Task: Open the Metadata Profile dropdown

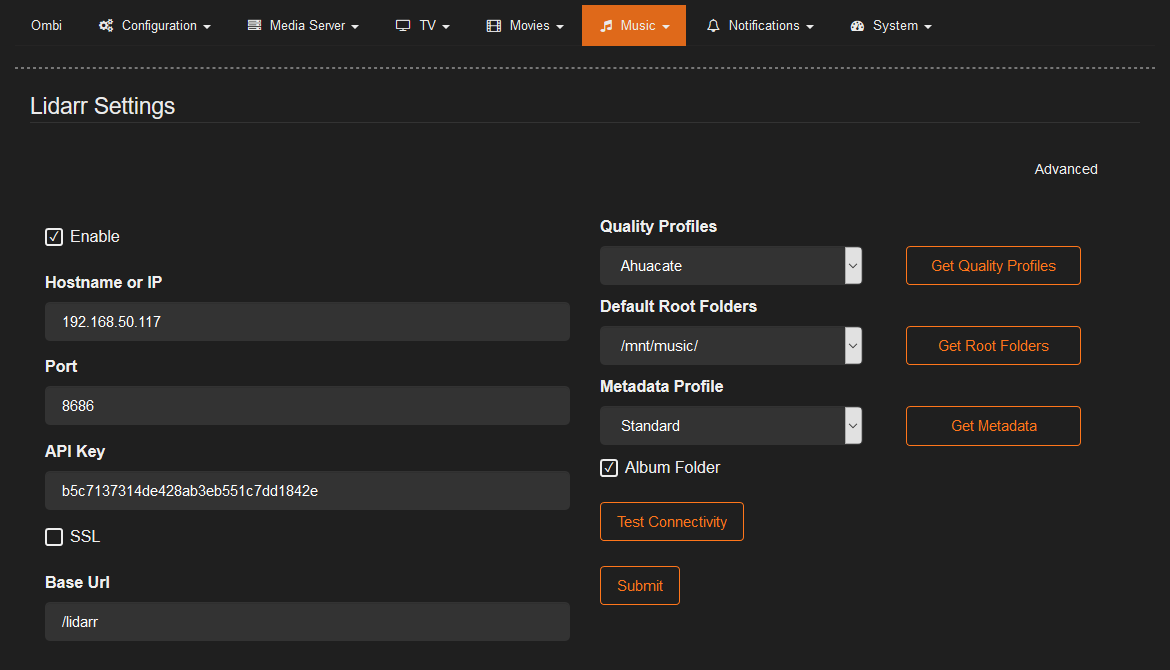Action: [x=731, y=425]
